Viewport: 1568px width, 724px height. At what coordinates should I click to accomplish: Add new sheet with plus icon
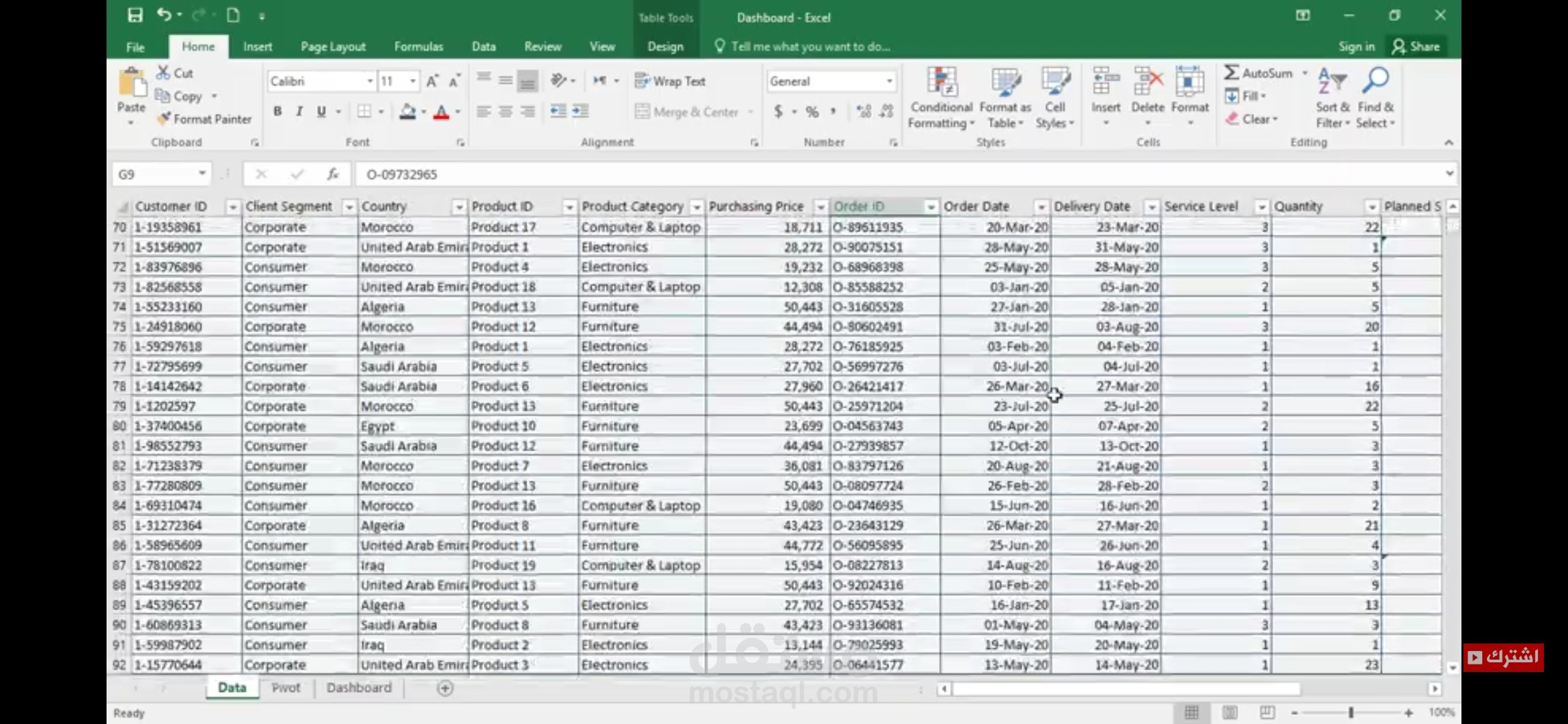tap(445, 688)
